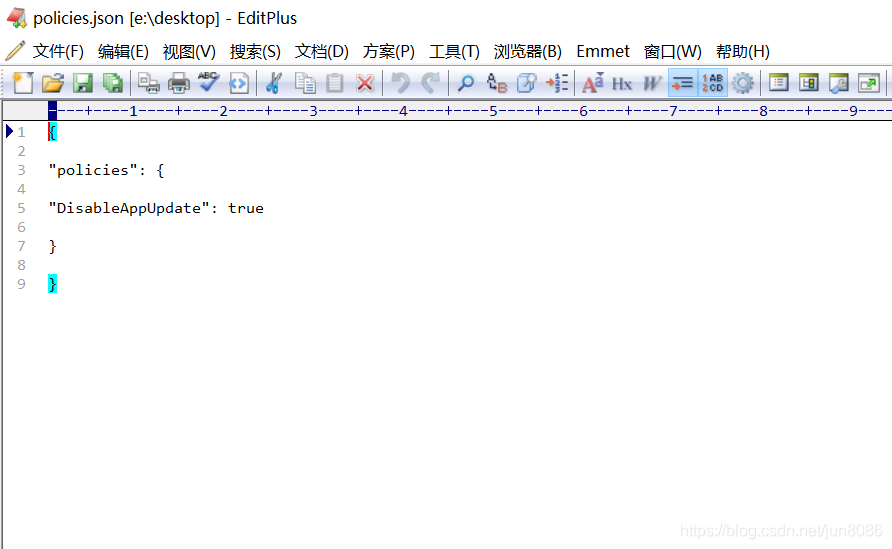Save all files with stacked floppies icon

tap(113, 83)
